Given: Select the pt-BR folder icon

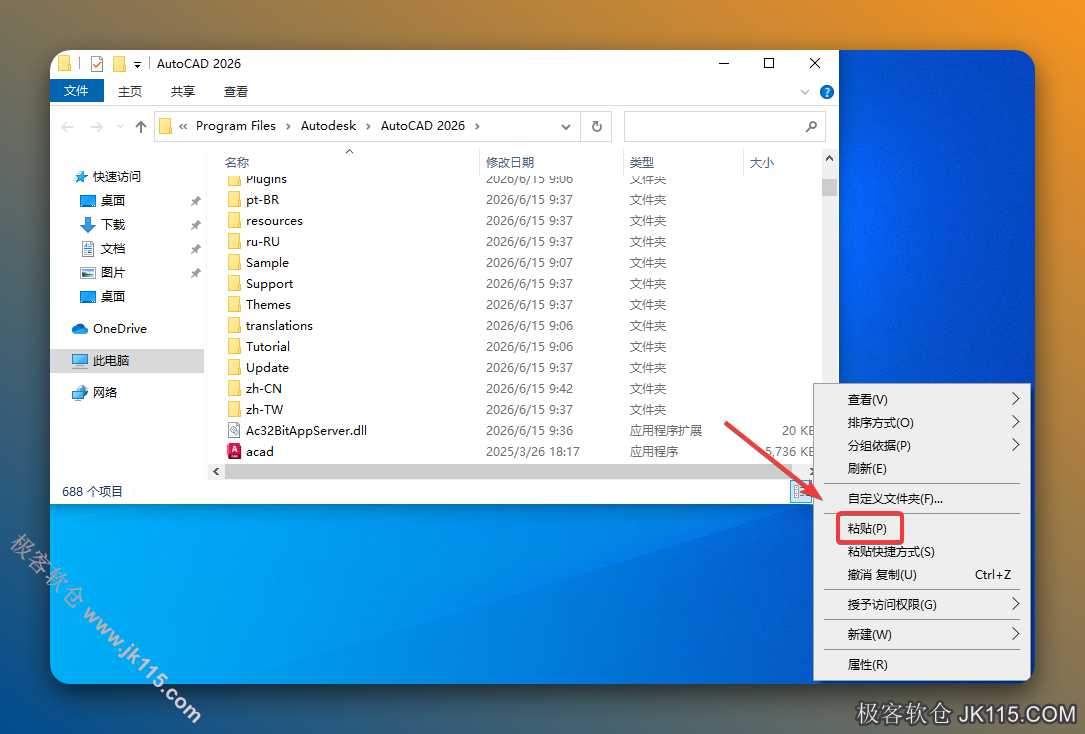Looking at the screenshot, I should (x=234, y=200).
